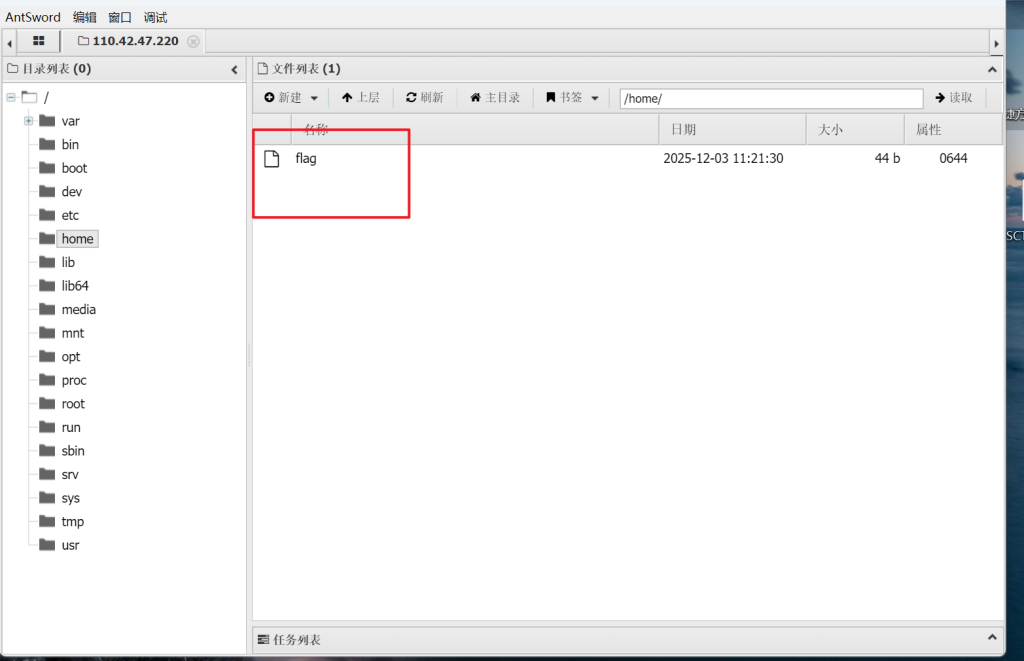1024x661 pixels.
Task: Open the 书签 bookmarks dropdown
Action: [x=572, y=97]
